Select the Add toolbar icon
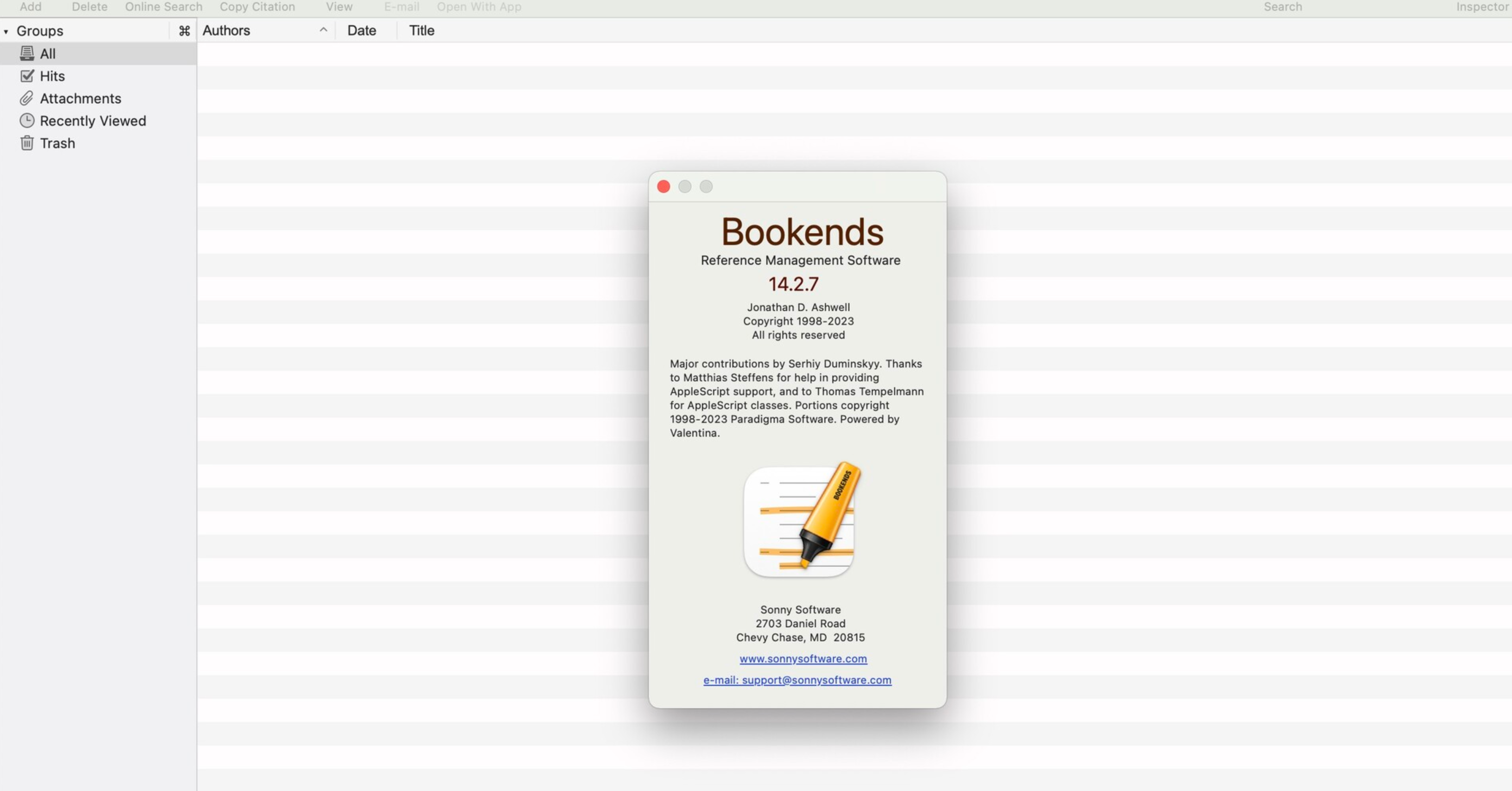This screenshot has height=791, width=1512. pyautogui.click(x=30, y=8)
